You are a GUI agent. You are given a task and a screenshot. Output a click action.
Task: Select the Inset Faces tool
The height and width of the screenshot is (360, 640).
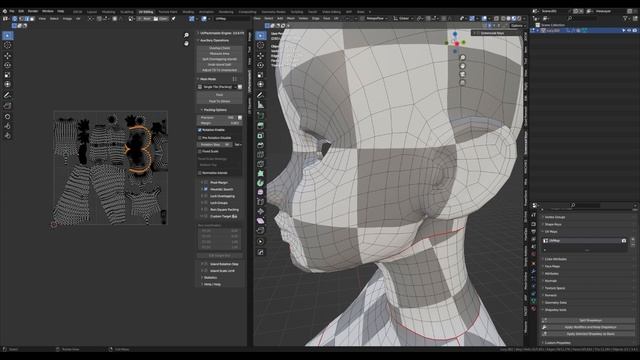click(260, 136)
